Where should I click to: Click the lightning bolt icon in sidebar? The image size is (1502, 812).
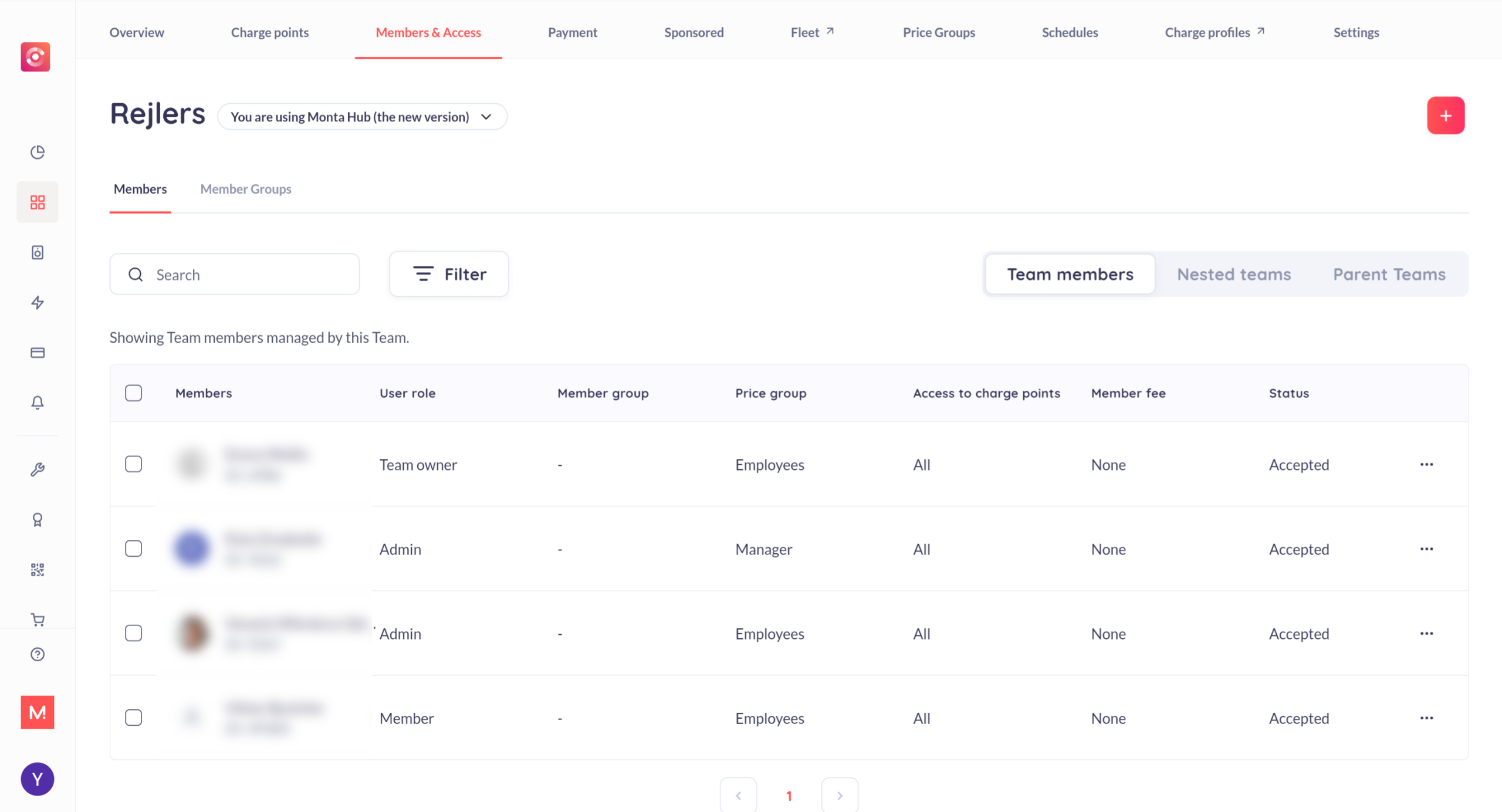tap(38, 303)
